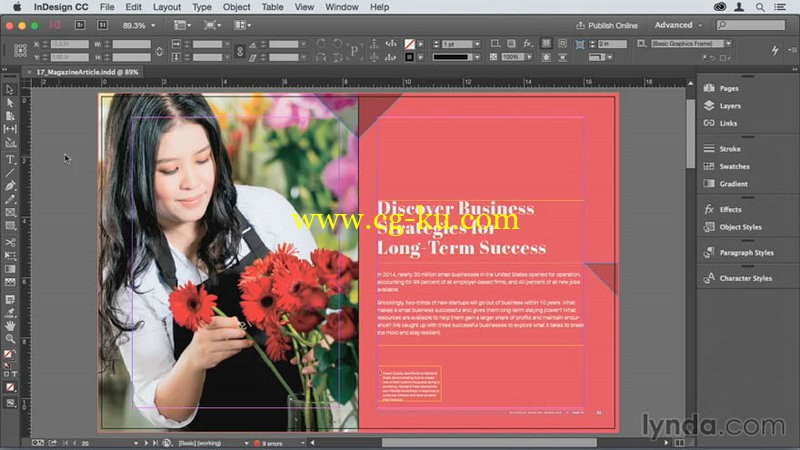Open the stroke weight 1 pt dropdown
The image size is (800, 450).
(477, 44)
